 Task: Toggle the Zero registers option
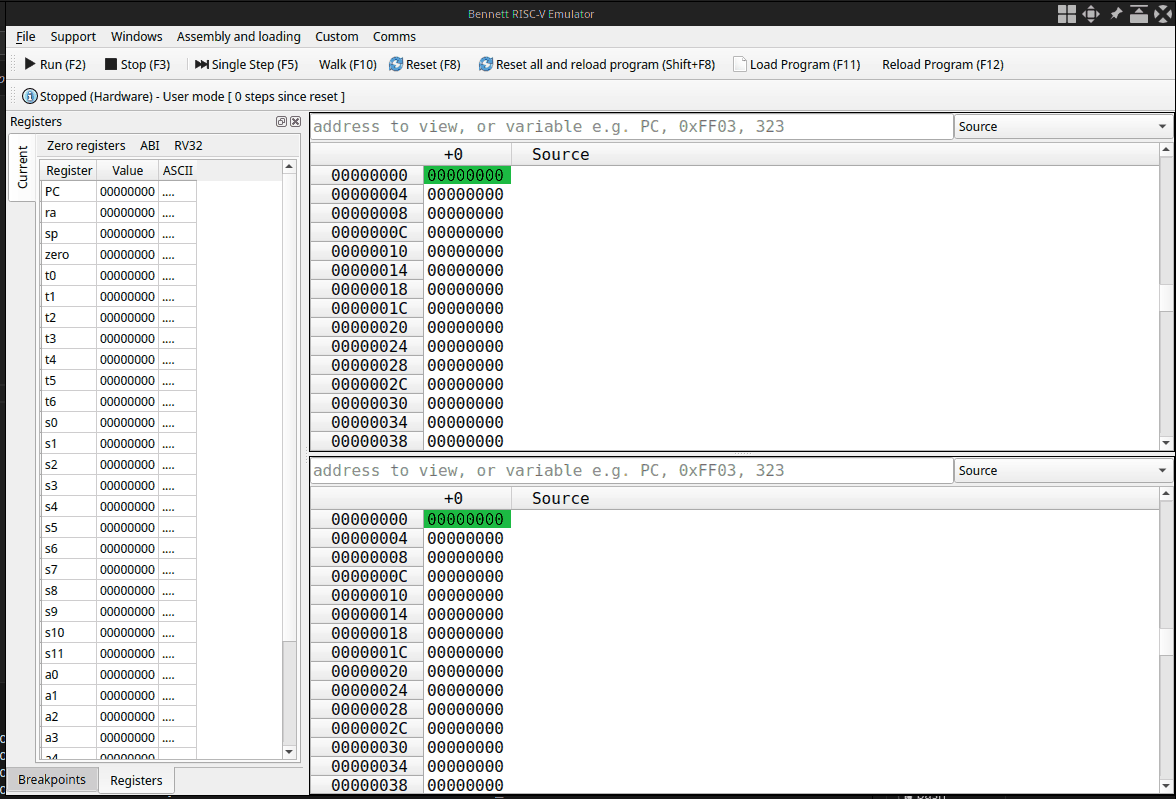tap(86, 146)
